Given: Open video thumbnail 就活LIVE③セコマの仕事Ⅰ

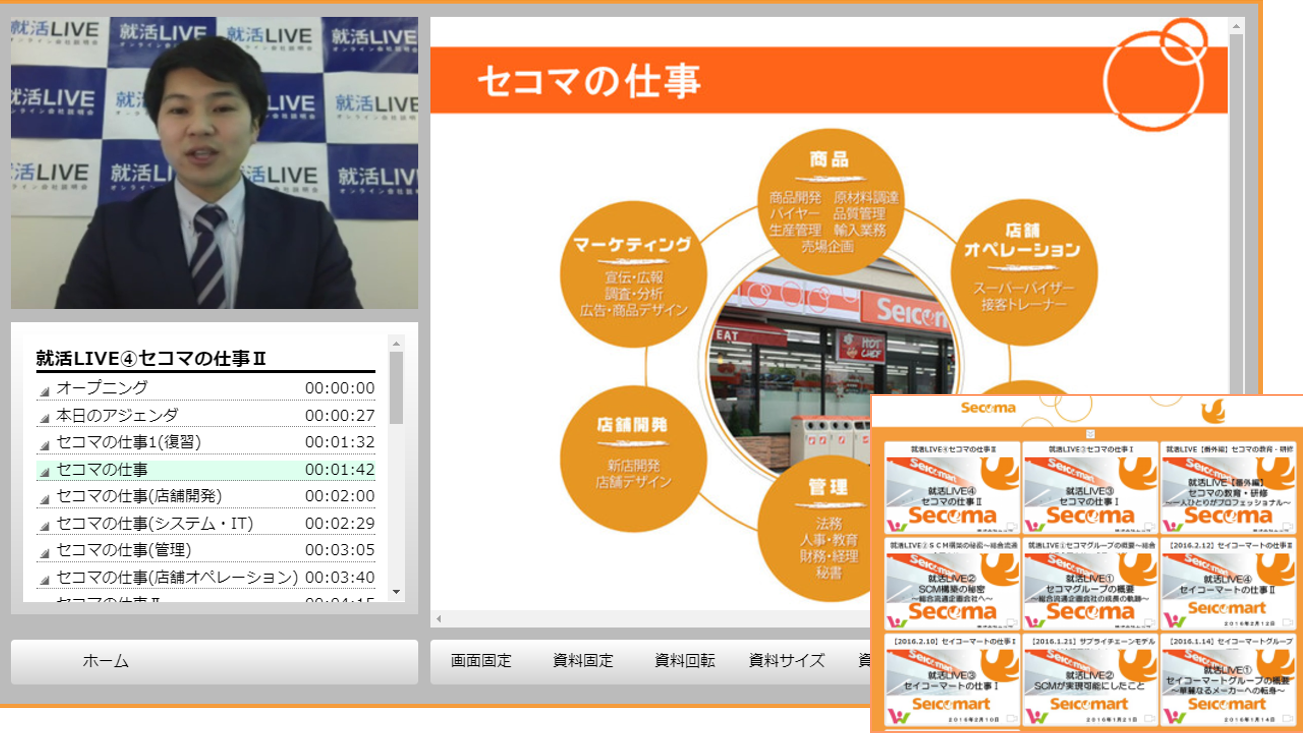Looking at the screenshot, I should tap(1090, 487).
